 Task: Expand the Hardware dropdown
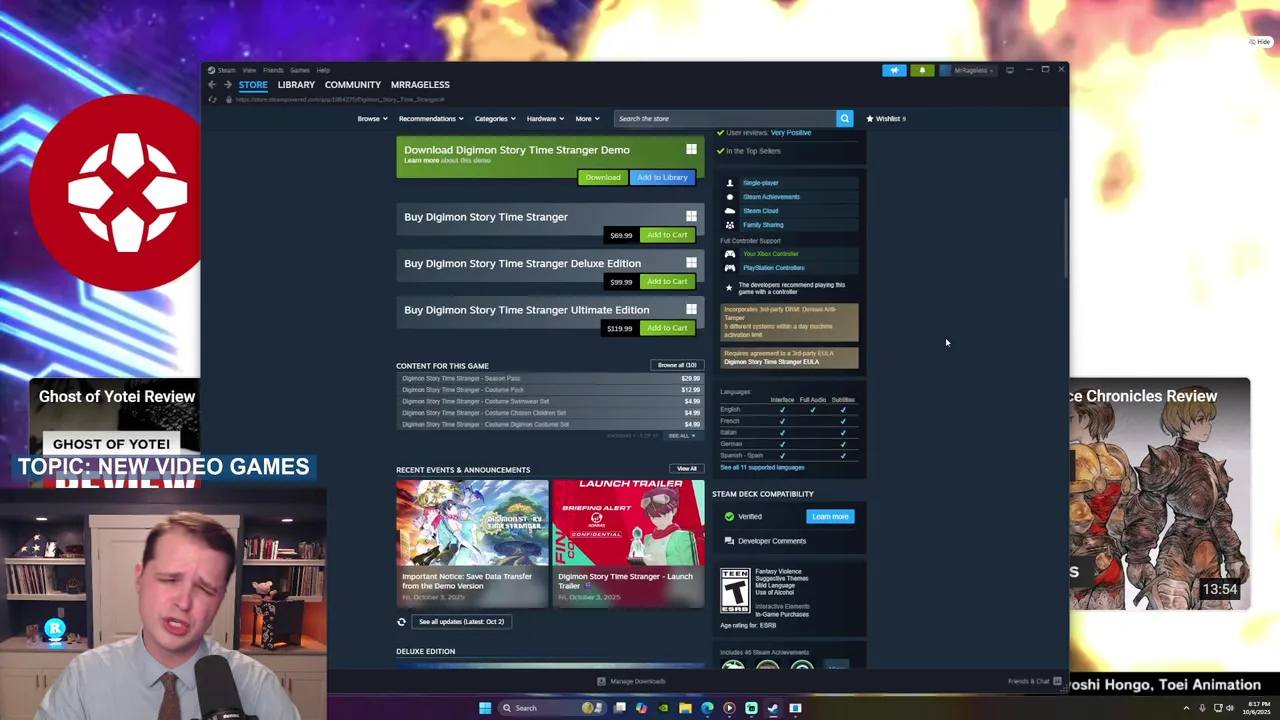click(x=545, y=118)
